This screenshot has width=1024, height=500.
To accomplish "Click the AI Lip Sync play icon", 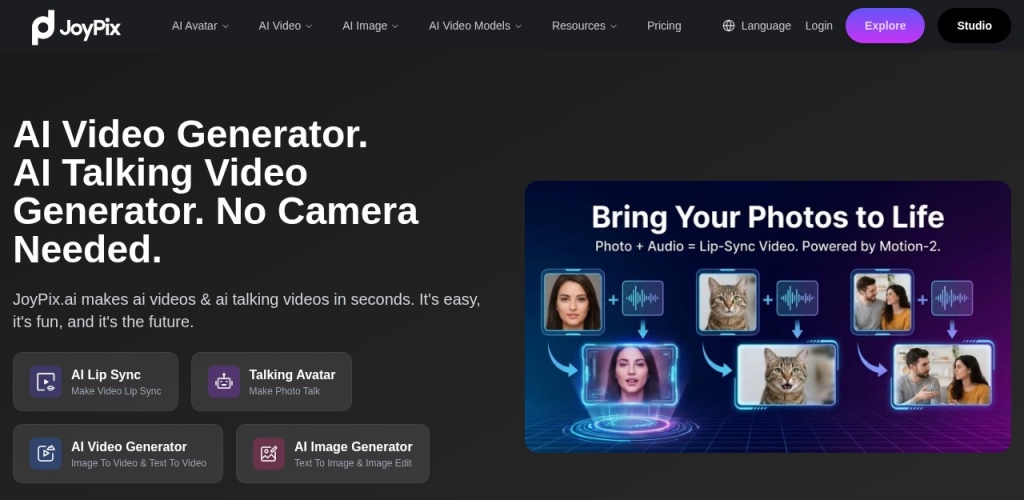I will [x=46, y=382].
